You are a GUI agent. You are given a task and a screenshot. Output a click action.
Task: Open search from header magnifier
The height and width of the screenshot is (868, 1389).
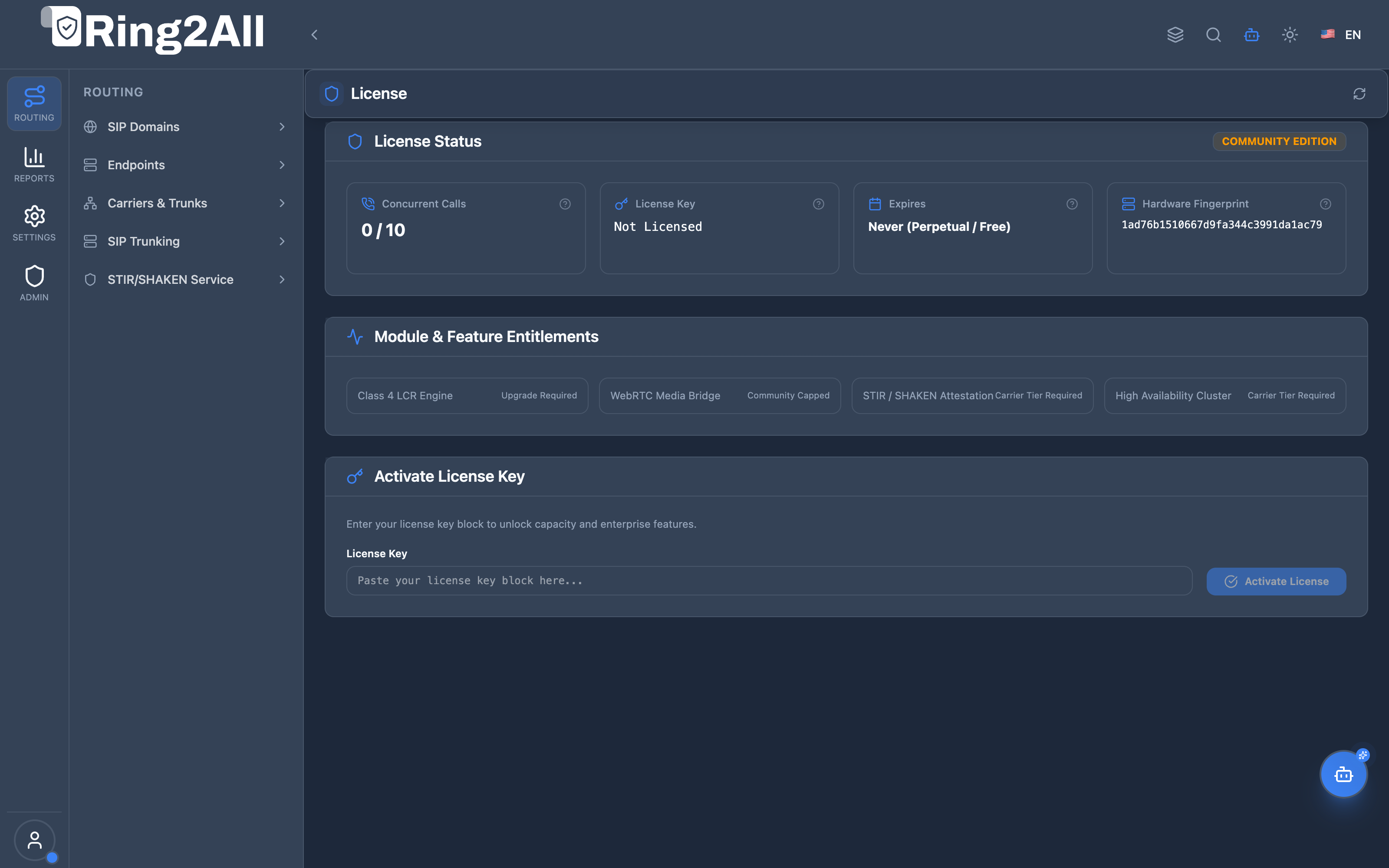pyautogui.click(x=1213, y=34)
